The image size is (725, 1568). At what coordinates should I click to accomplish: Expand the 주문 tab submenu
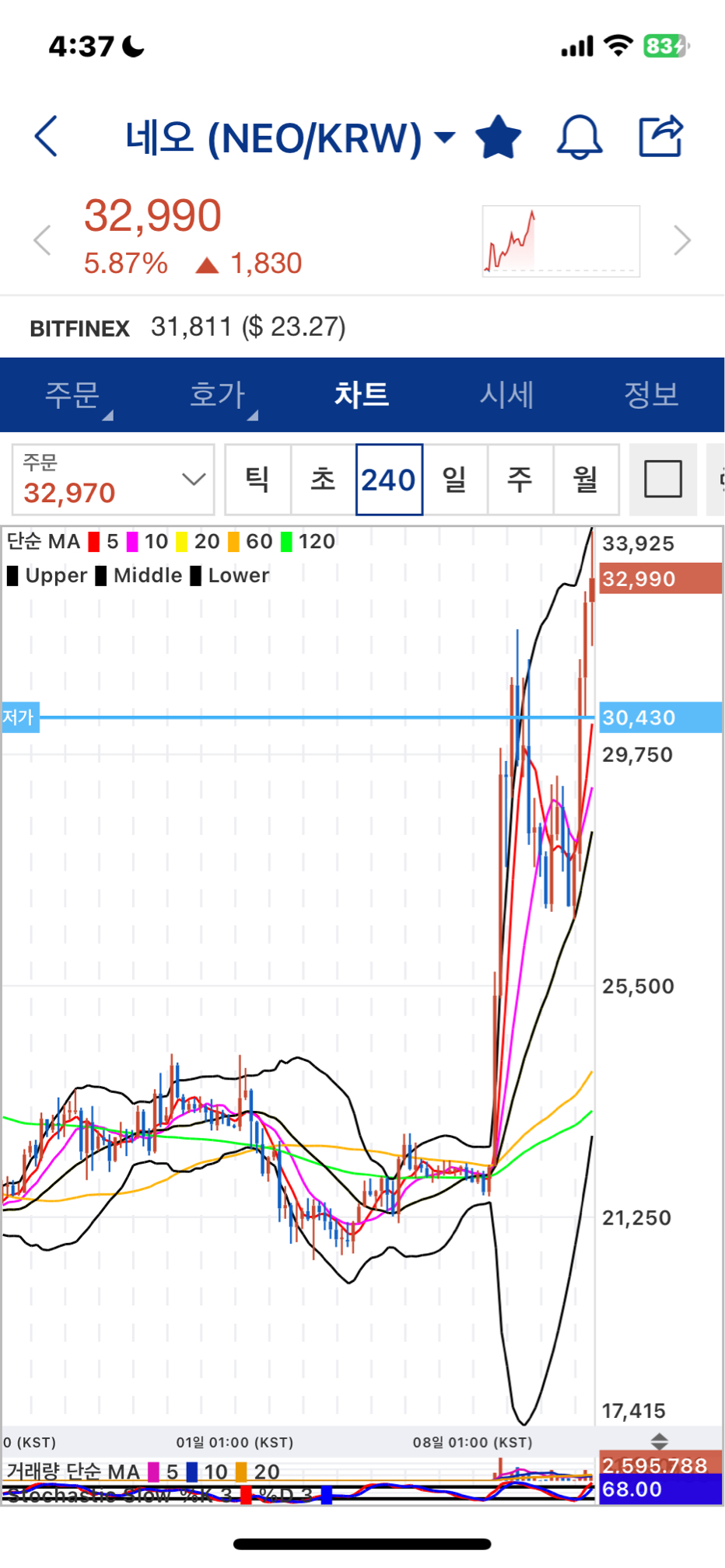click(x=107, y=416)
